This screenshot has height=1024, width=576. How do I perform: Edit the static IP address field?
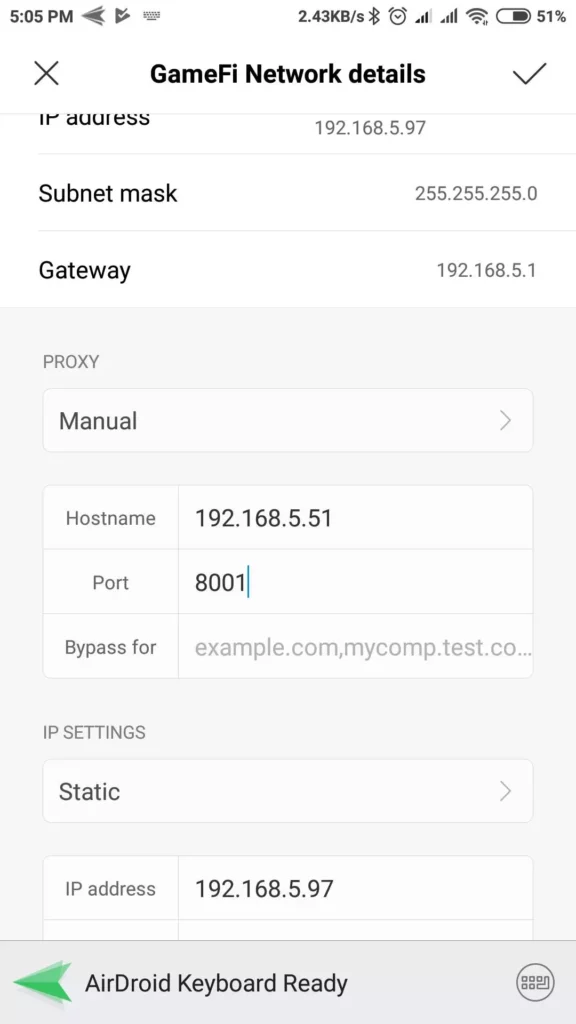[x=355, y=888]
